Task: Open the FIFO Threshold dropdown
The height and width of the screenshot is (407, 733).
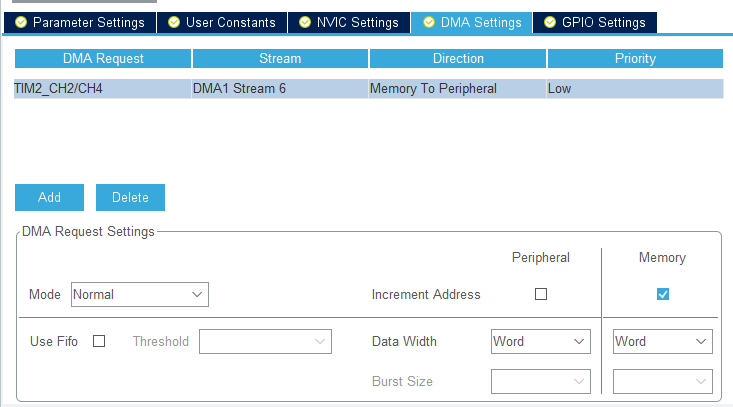Action: [266, 342]
